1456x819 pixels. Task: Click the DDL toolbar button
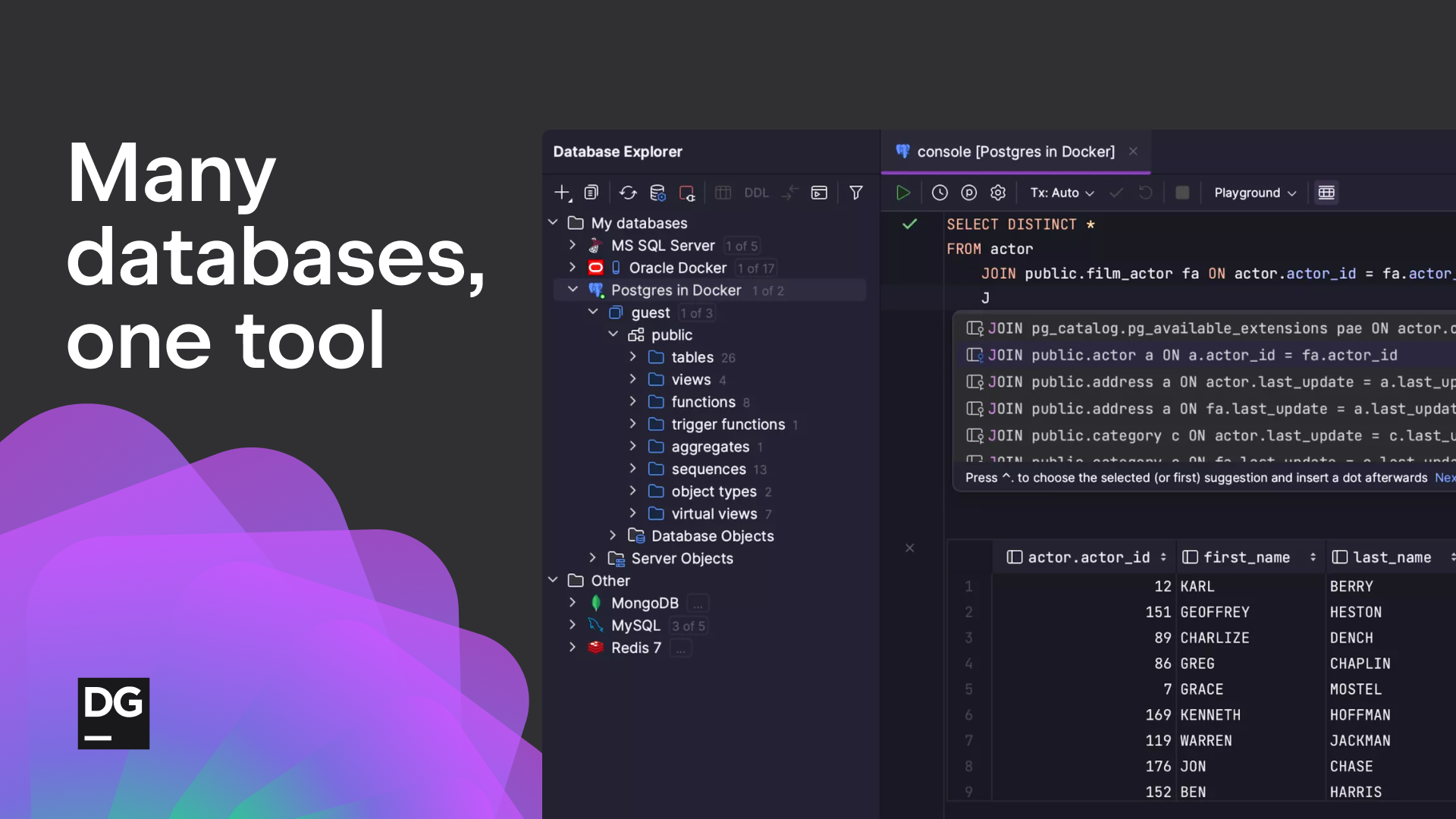coord(756,193)
